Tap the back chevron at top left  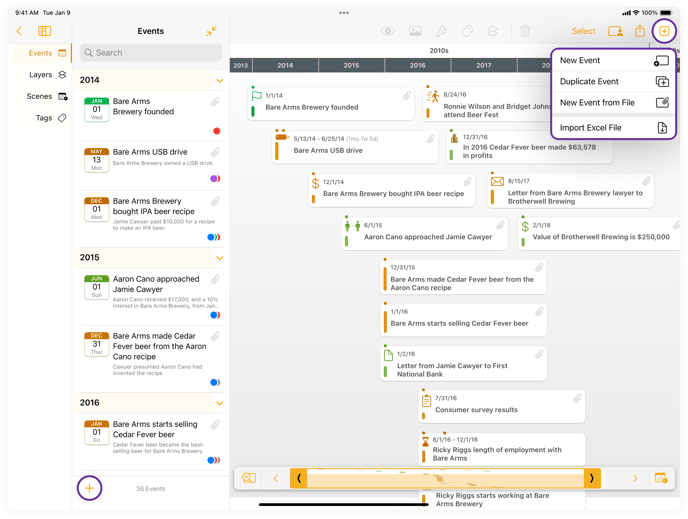pyautogui.click(x=20, y=31)
